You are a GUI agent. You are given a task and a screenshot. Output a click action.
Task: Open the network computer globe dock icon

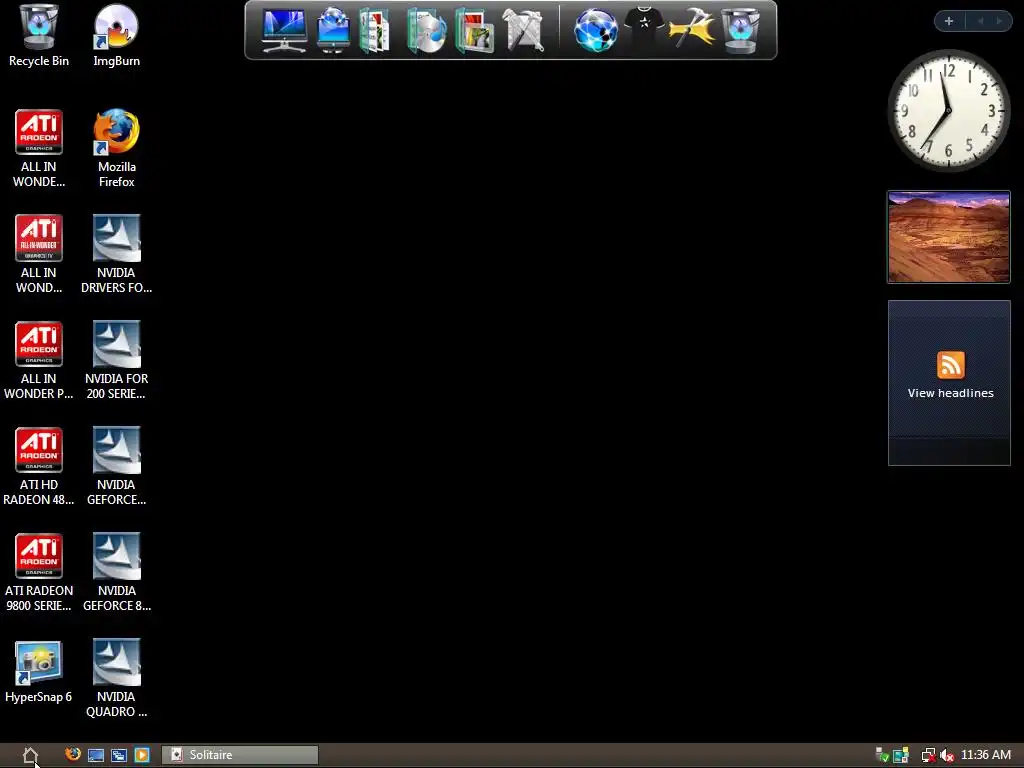[333, 30]
